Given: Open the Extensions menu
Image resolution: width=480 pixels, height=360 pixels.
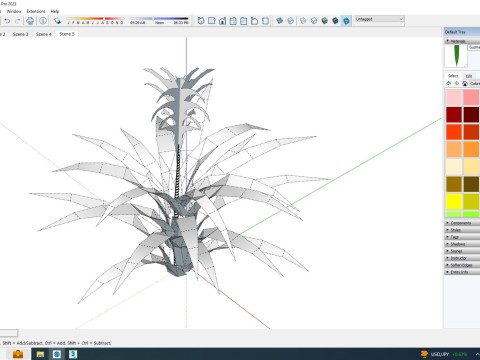Looking at the screenshot, I should pyautogui.click(x=36, y=11).
